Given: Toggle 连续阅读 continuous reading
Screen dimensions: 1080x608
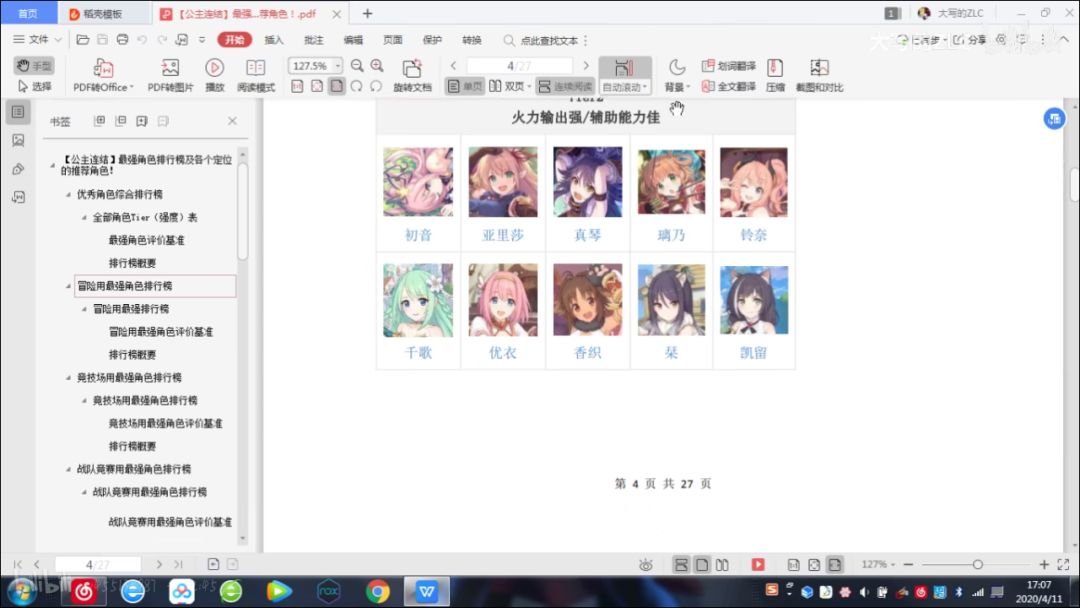Looking at the screenshot, I should pyautogui.click(x=565, y=86).
